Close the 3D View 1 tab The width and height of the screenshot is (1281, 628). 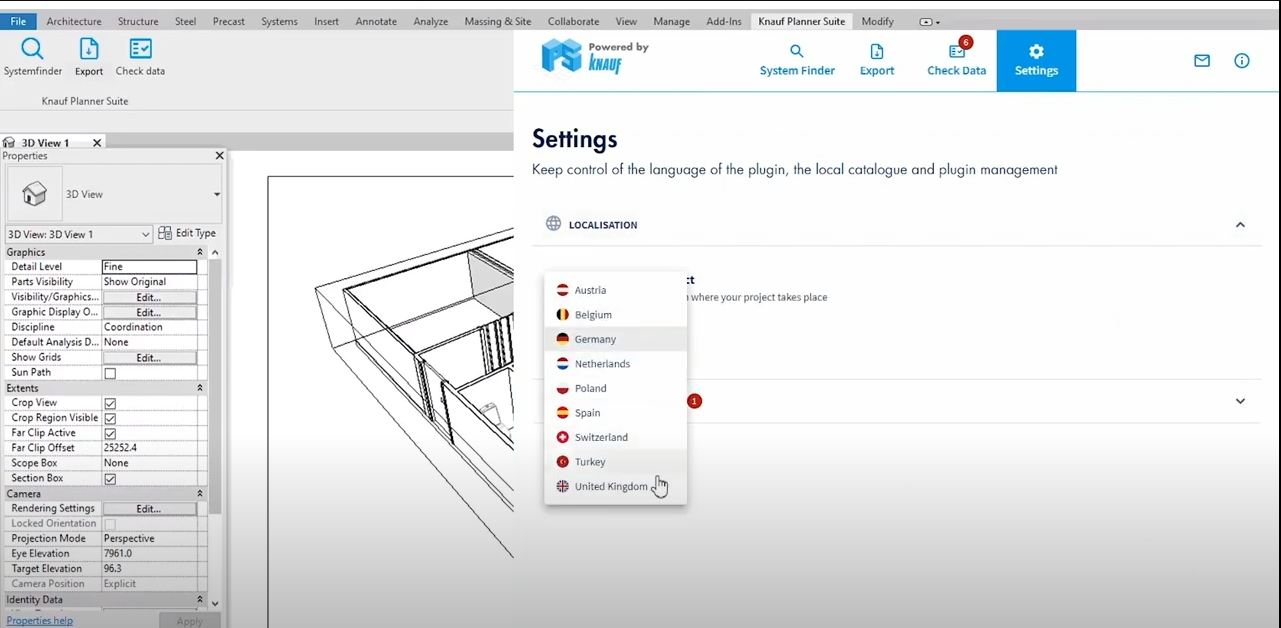[x=97, y=143]
